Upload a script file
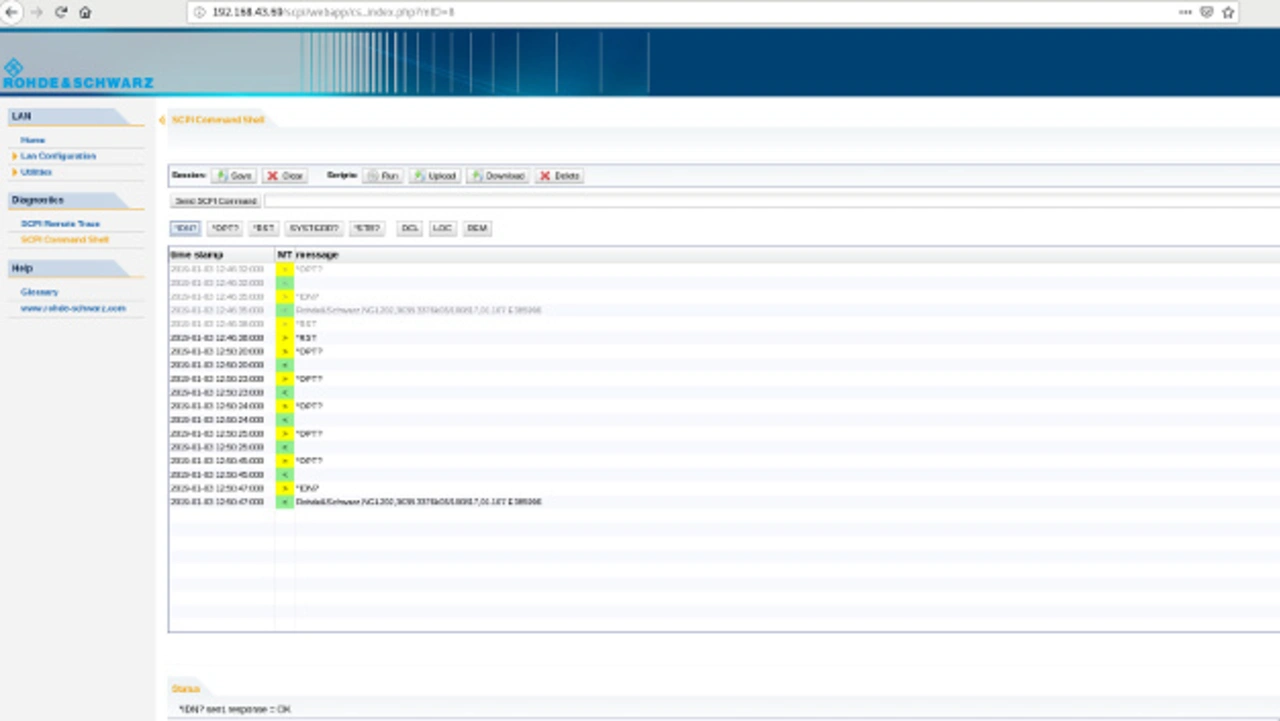Viewport: 1280px width, 721px height. click(x=435, y=176)
